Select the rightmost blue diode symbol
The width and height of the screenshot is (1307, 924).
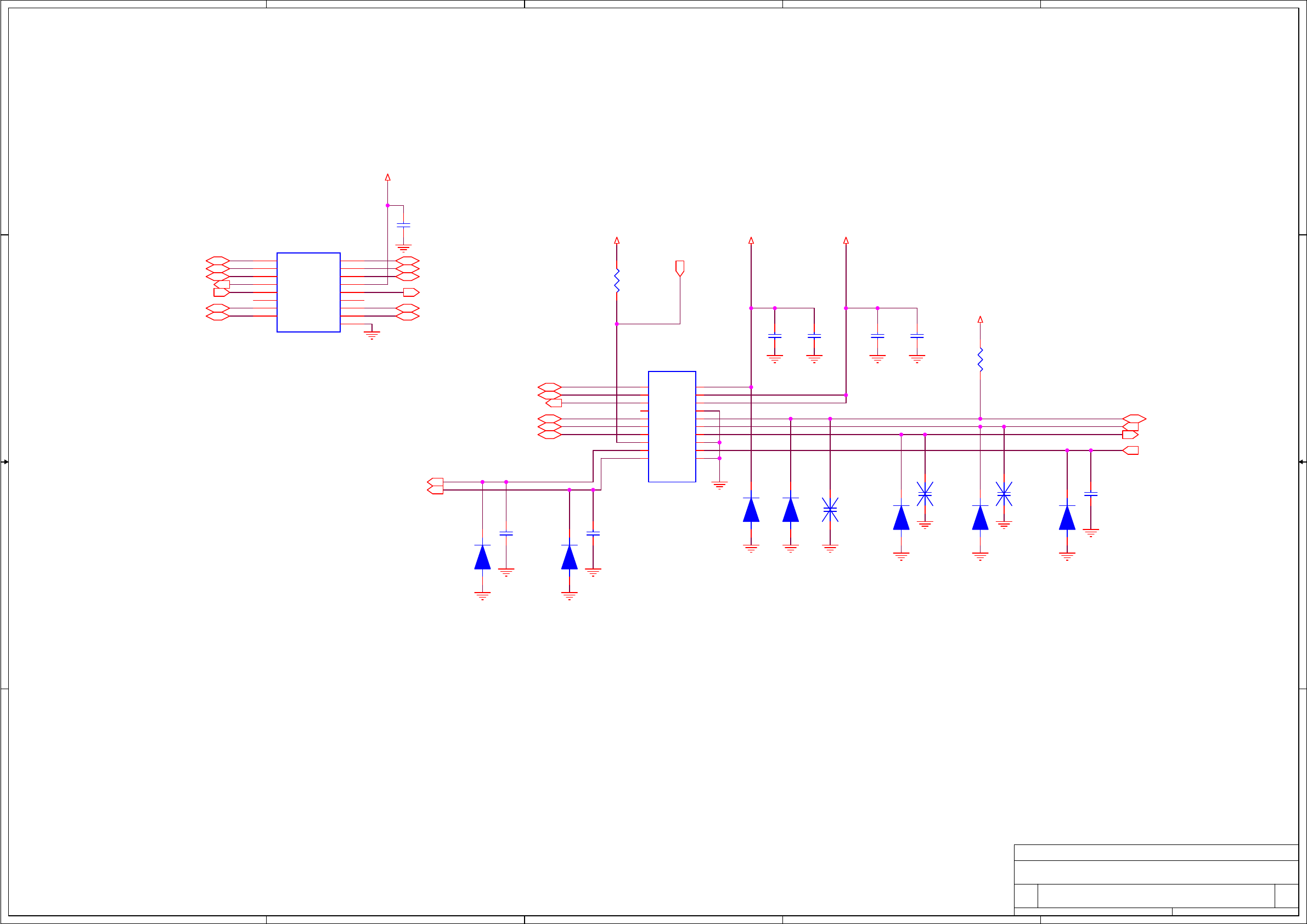(1067, 517)
